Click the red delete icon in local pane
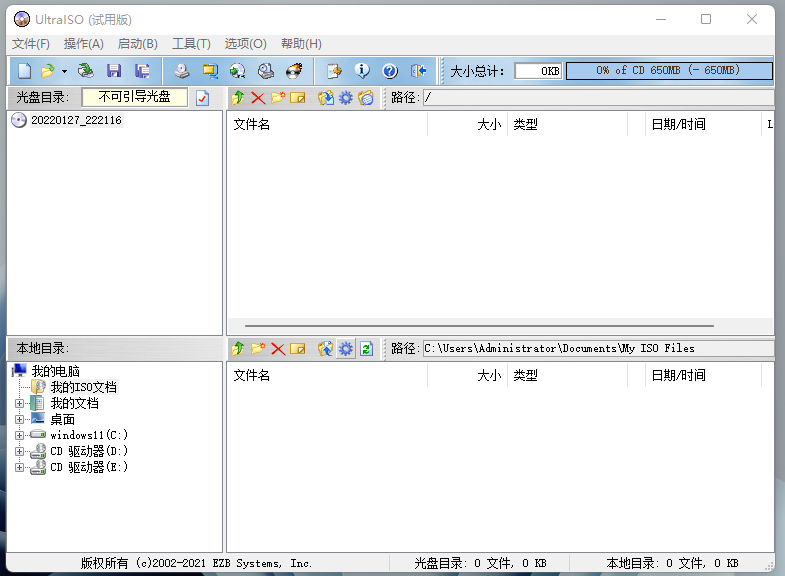This screenshot has width=785, height=576. coord(278,349)
